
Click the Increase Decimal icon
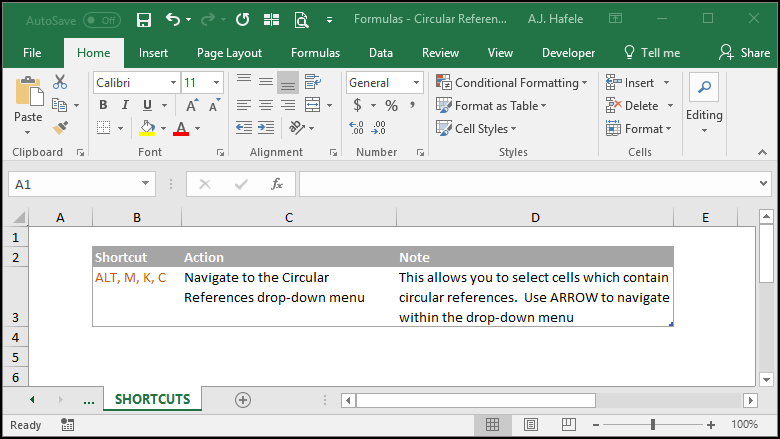(356, 128)
